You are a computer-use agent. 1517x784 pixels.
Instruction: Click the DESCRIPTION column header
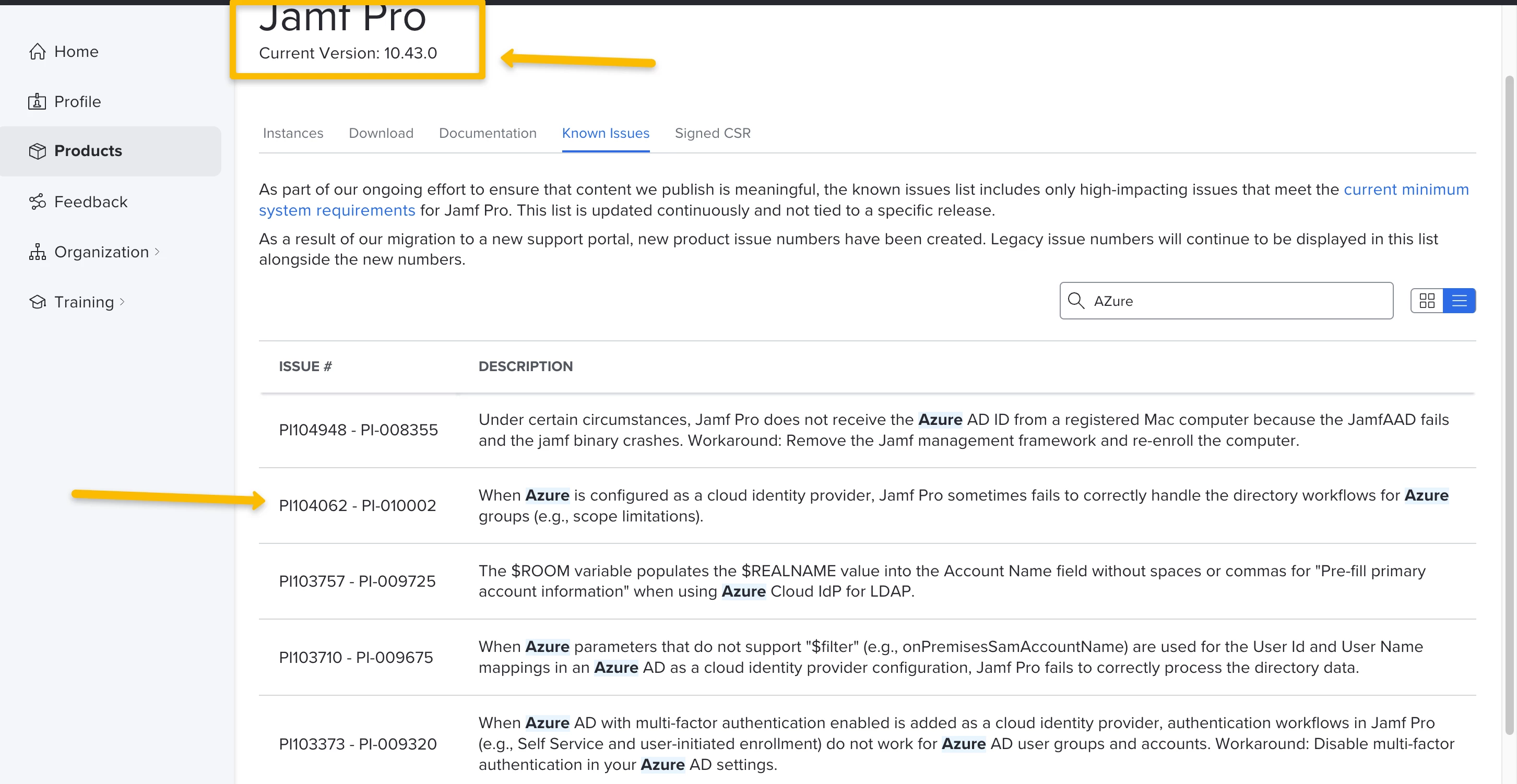525,366
